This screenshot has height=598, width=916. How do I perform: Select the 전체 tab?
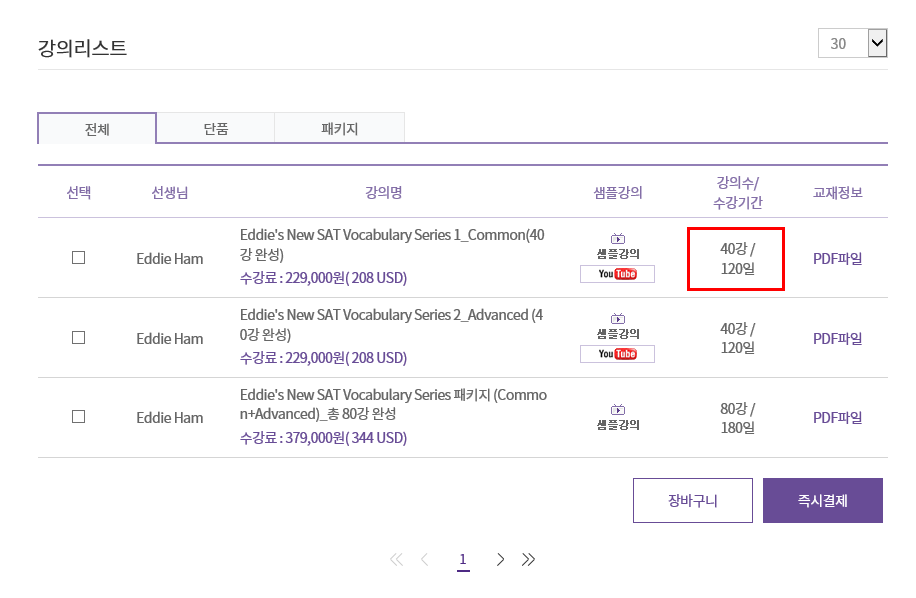point(97,128)
